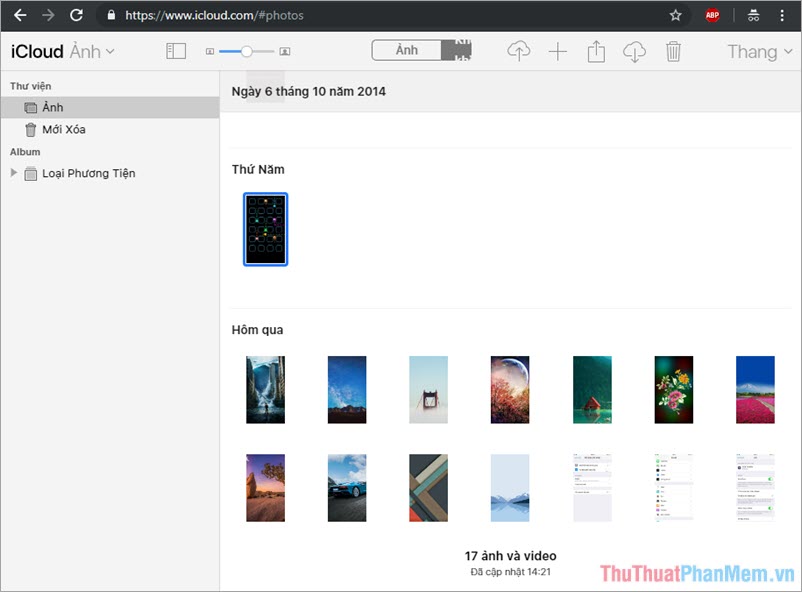Open the Chrome browser menu
Viewport: 802px width, 592px height.
[x=782, y=15]
